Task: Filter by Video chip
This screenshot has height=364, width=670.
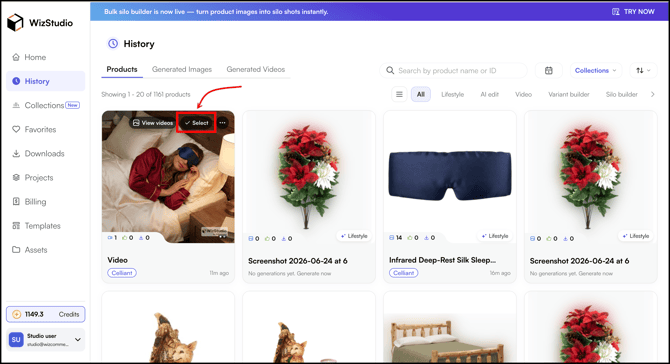Action: 523,94
